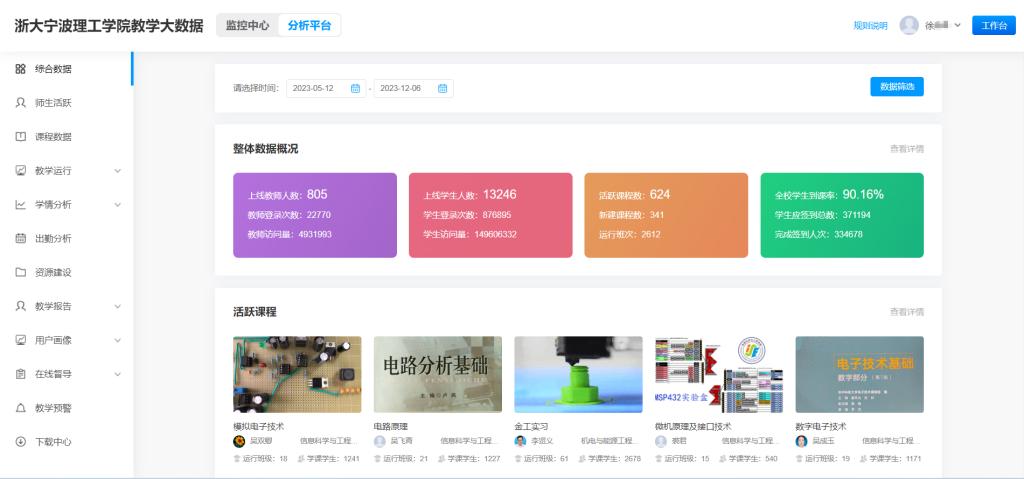Switch to the 监控中心 tab
Screen dimensions: 1024x479
click(x=247, y=25)
